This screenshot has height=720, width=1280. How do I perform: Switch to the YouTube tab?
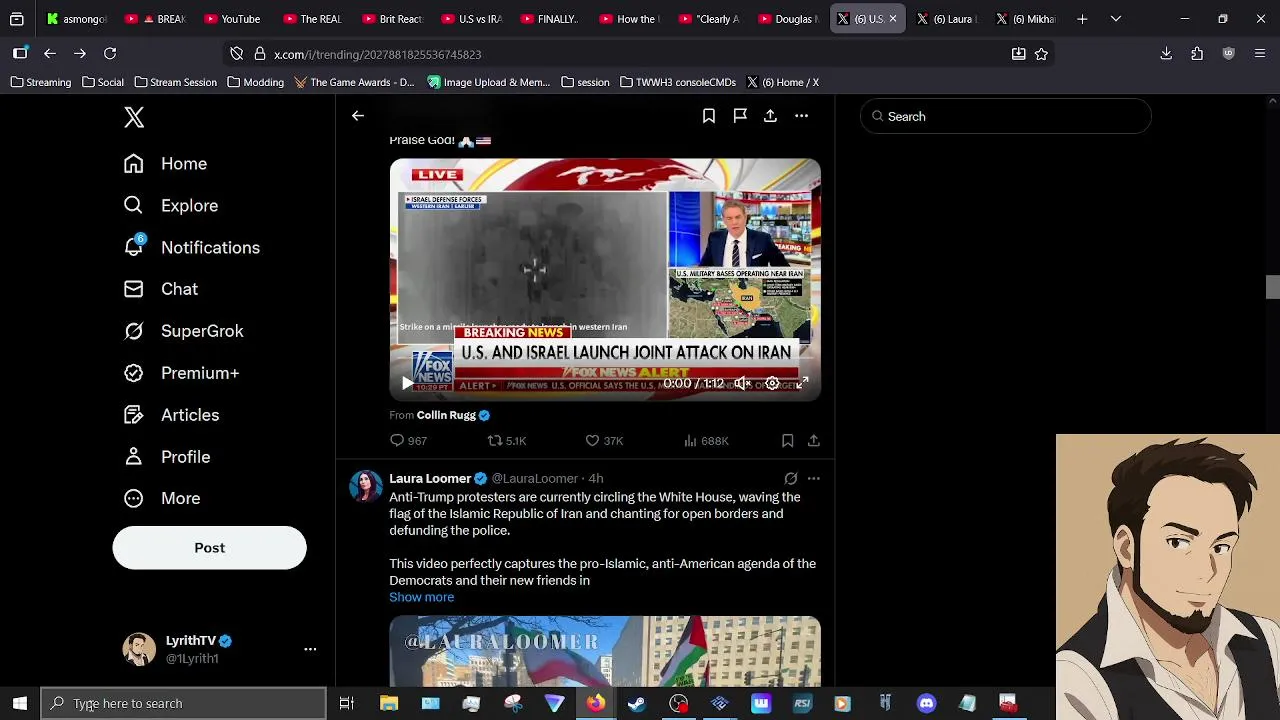tap(232, 19)
